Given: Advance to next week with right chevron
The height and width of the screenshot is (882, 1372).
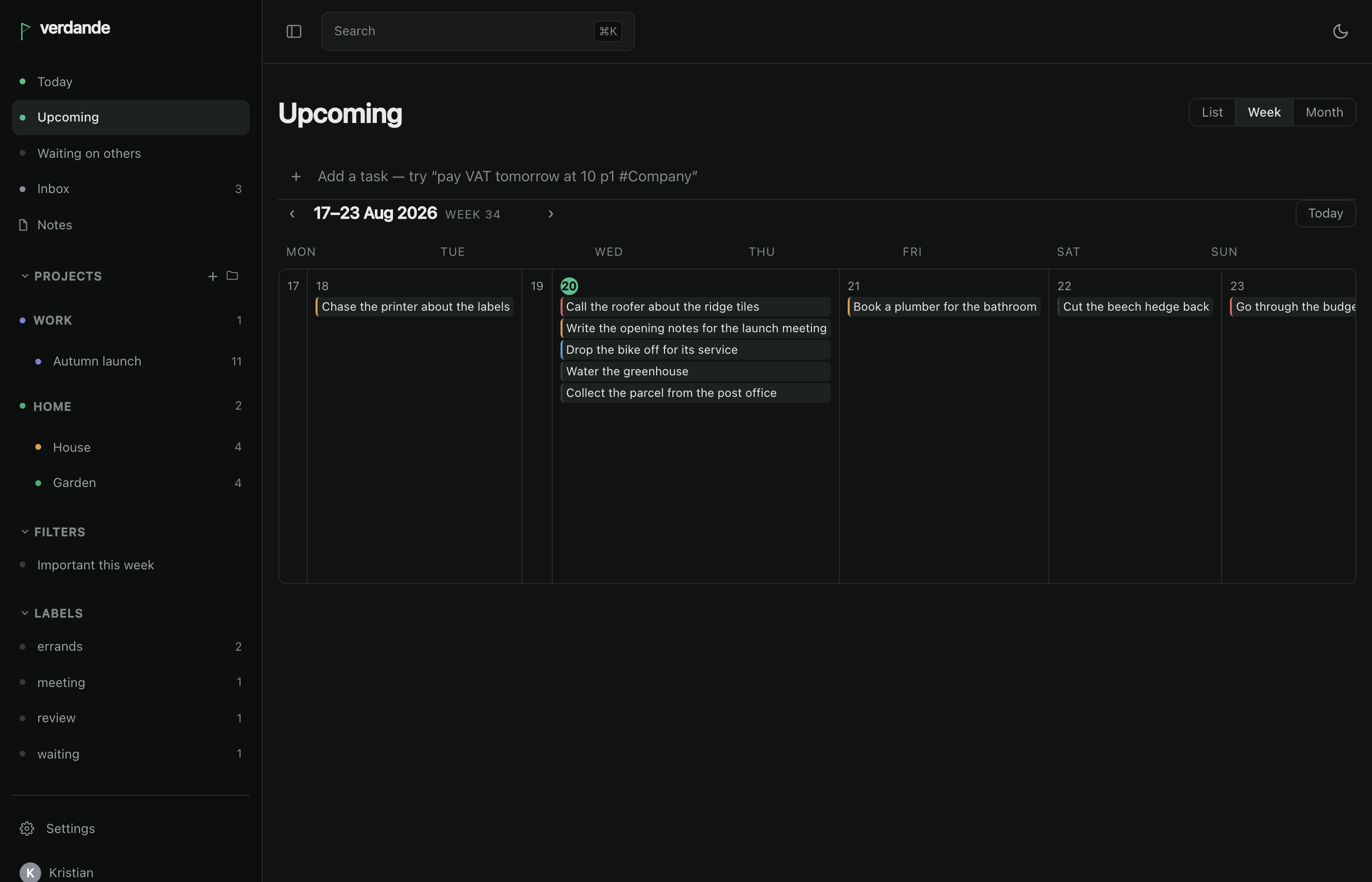Looking at the screenshot, I should pos(551,214).
